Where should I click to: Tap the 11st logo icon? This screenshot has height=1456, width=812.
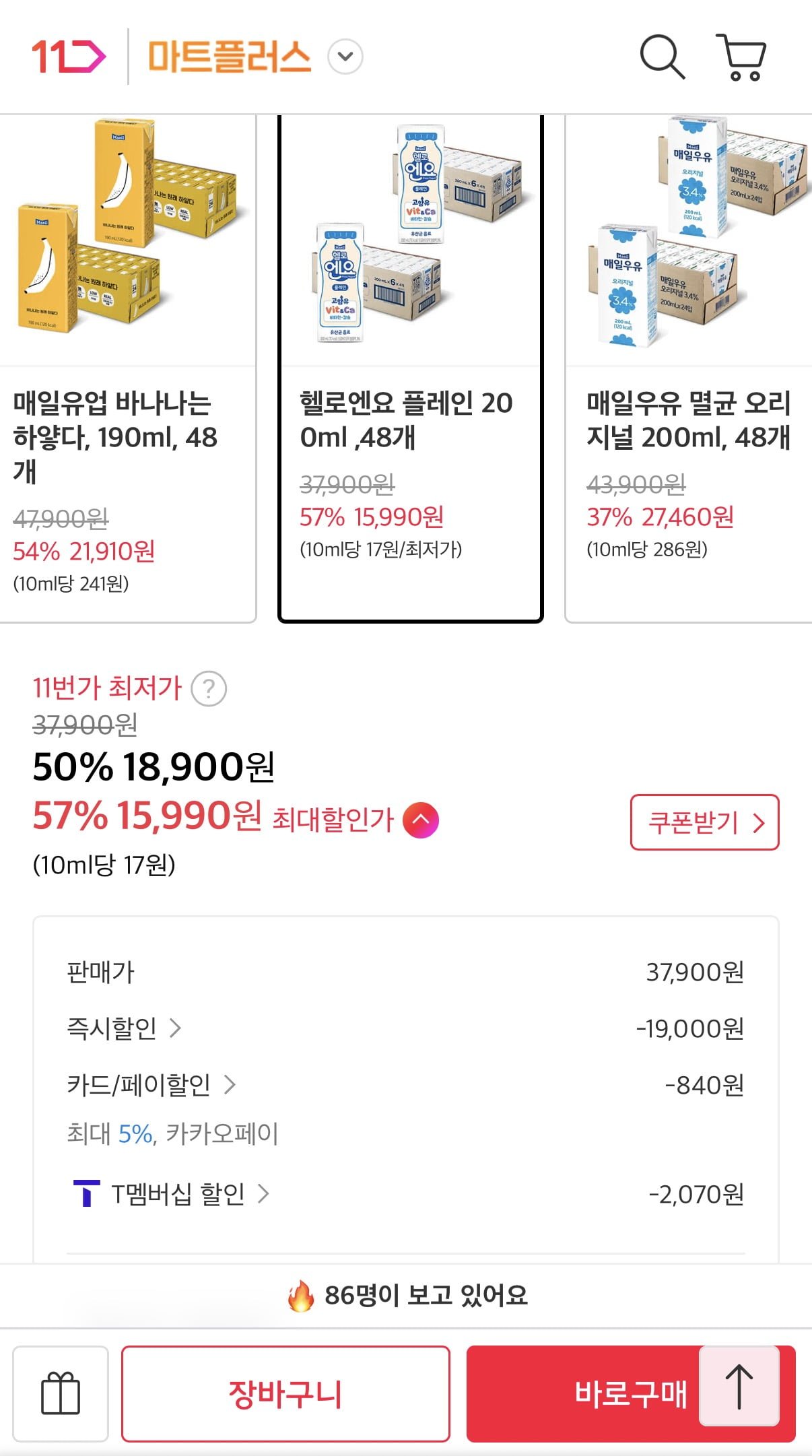pos(69,57)
